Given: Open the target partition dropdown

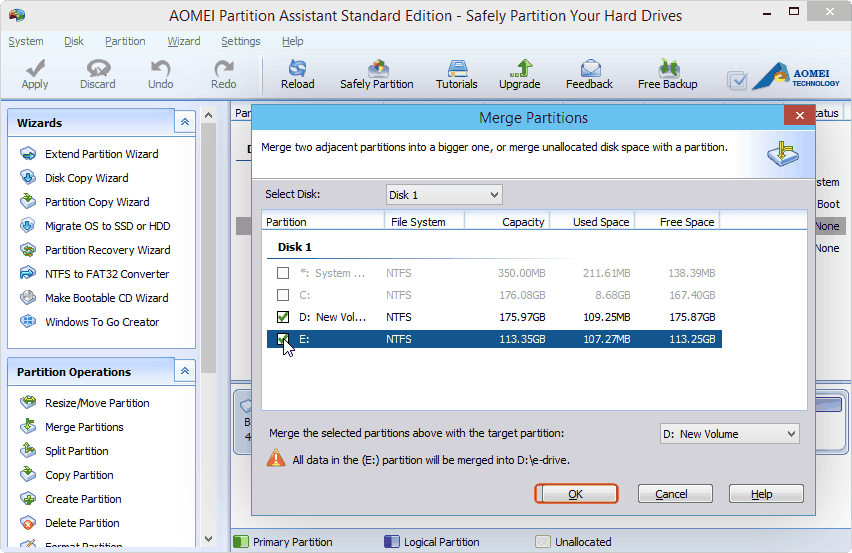Looking at the screenshot, I should click(x=729, y=434).
